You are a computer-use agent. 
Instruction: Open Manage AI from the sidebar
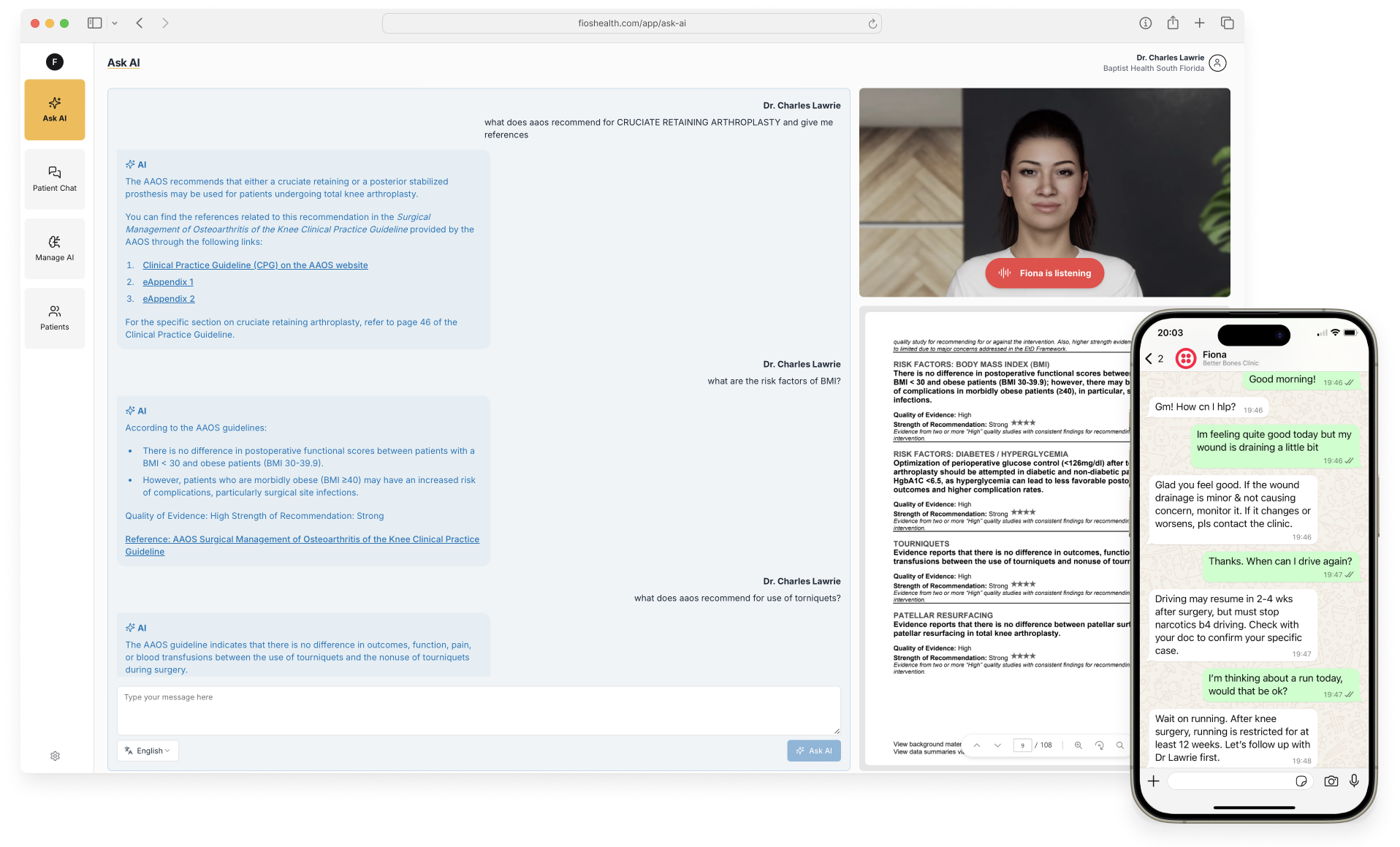point(55,248)
